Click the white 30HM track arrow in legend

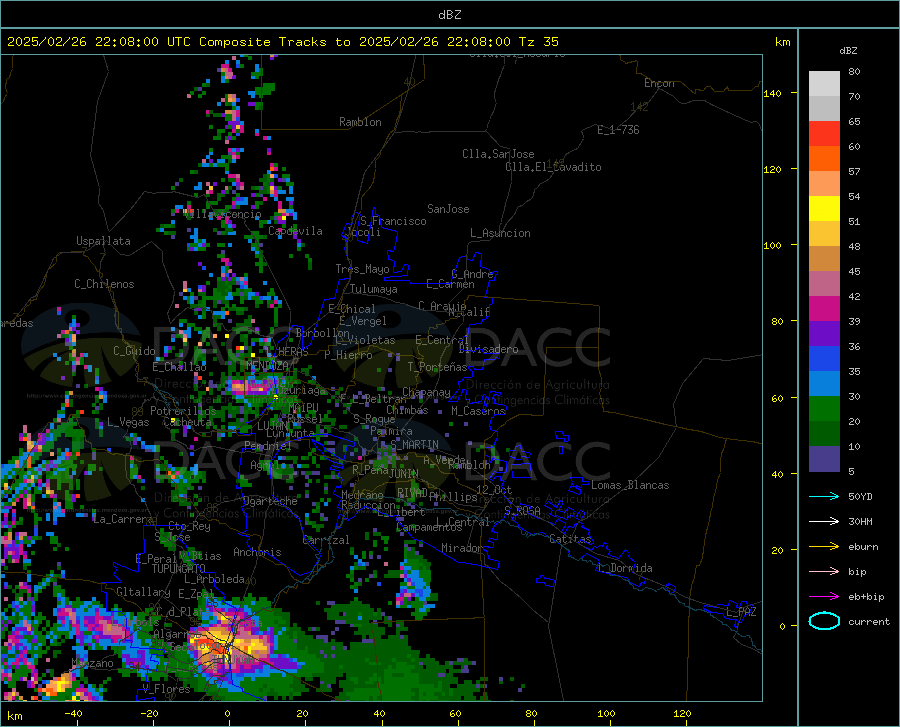[824, 522]
